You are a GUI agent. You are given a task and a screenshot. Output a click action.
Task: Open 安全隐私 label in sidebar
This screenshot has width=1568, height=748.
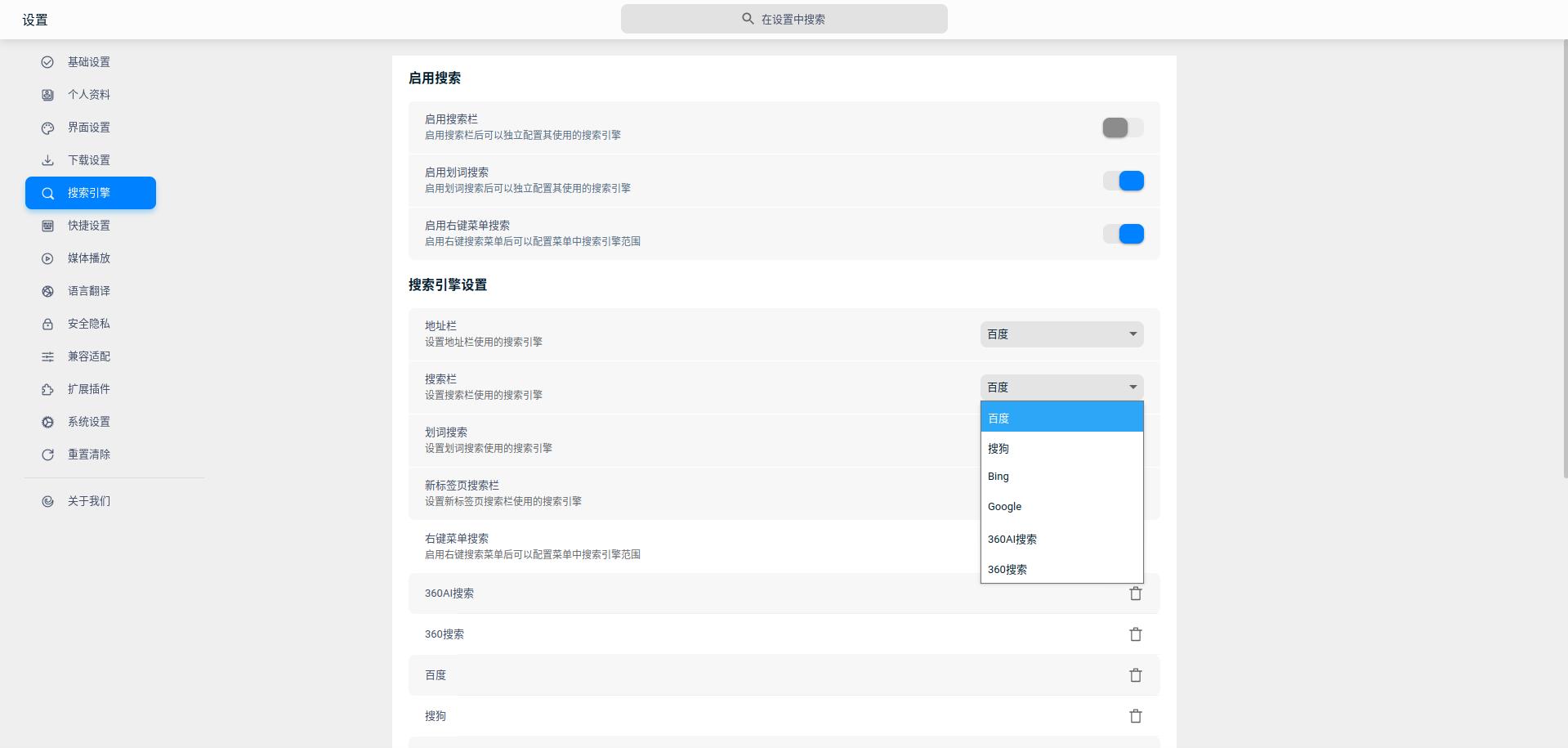(89, 324)
